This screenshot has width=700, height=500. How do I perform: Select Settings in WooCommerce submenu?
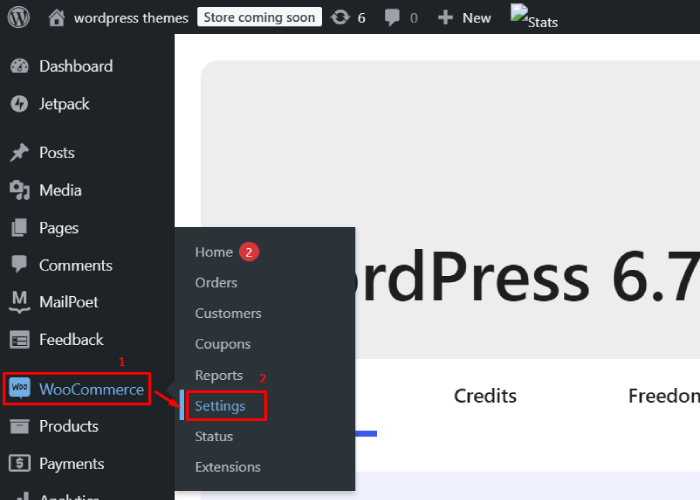click(220, 406)
